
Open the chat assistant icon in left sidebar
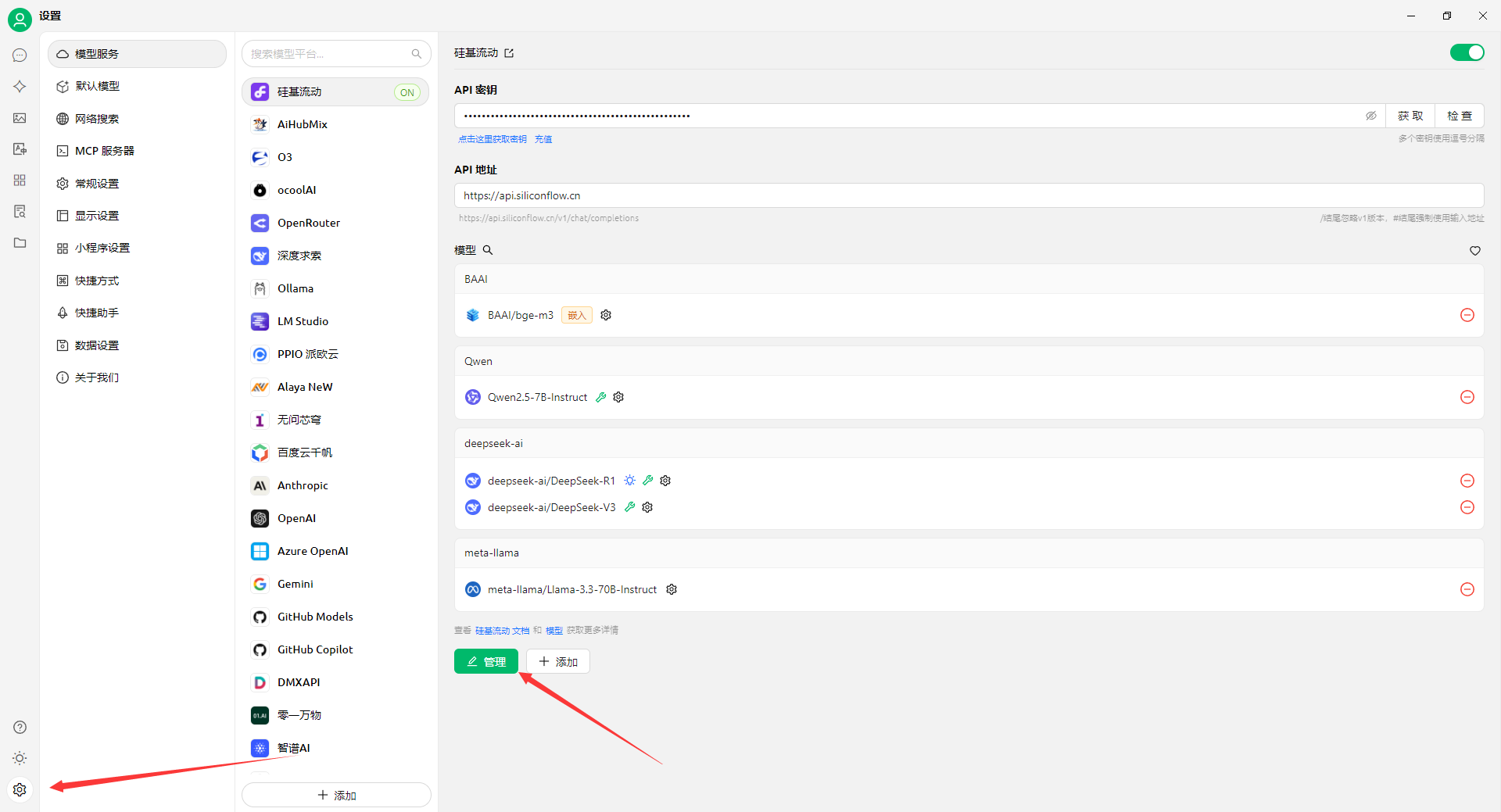(x=20, y=55)
